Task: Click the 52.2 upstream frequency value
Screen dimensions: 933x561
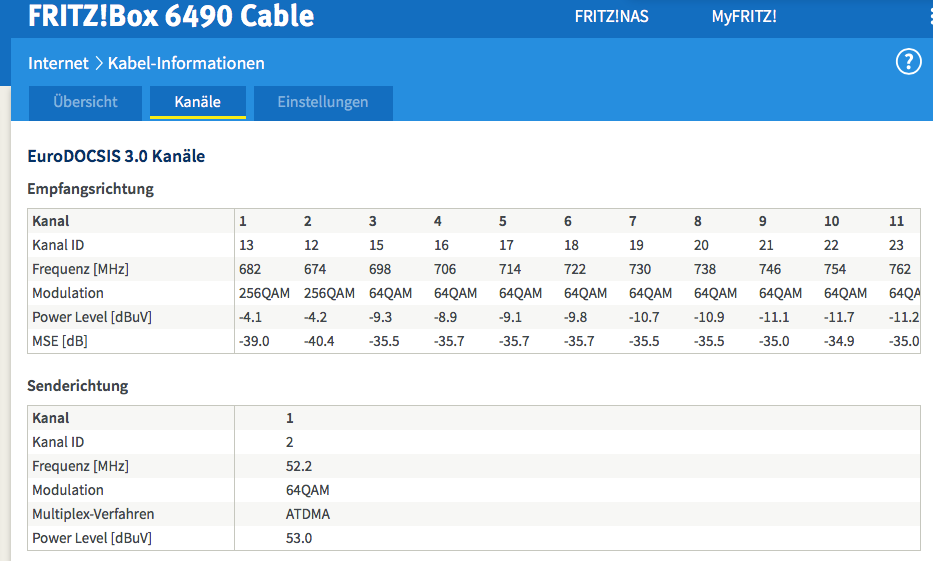Action: 299,466
